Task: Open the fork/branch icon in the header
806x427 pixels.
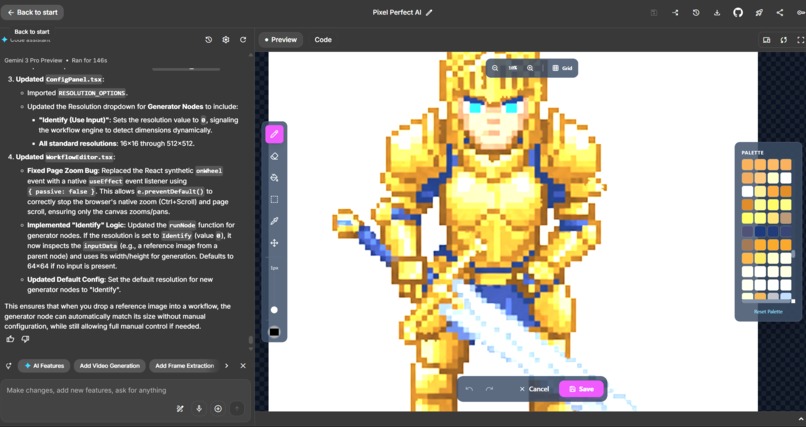Action: 675,12
